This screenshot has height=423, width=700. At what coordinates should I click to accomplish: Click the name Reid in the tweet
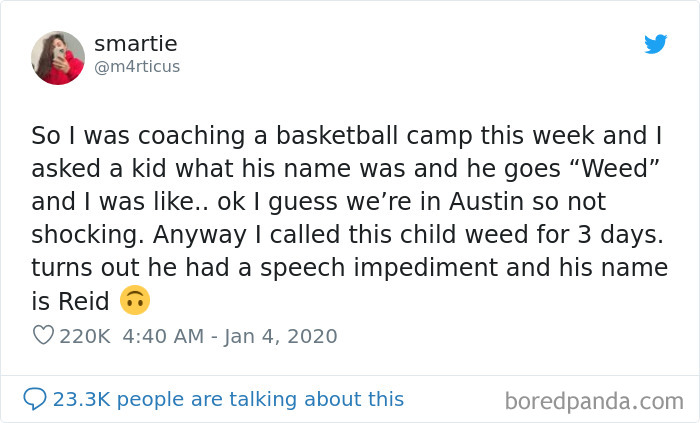tap(84, 301)
